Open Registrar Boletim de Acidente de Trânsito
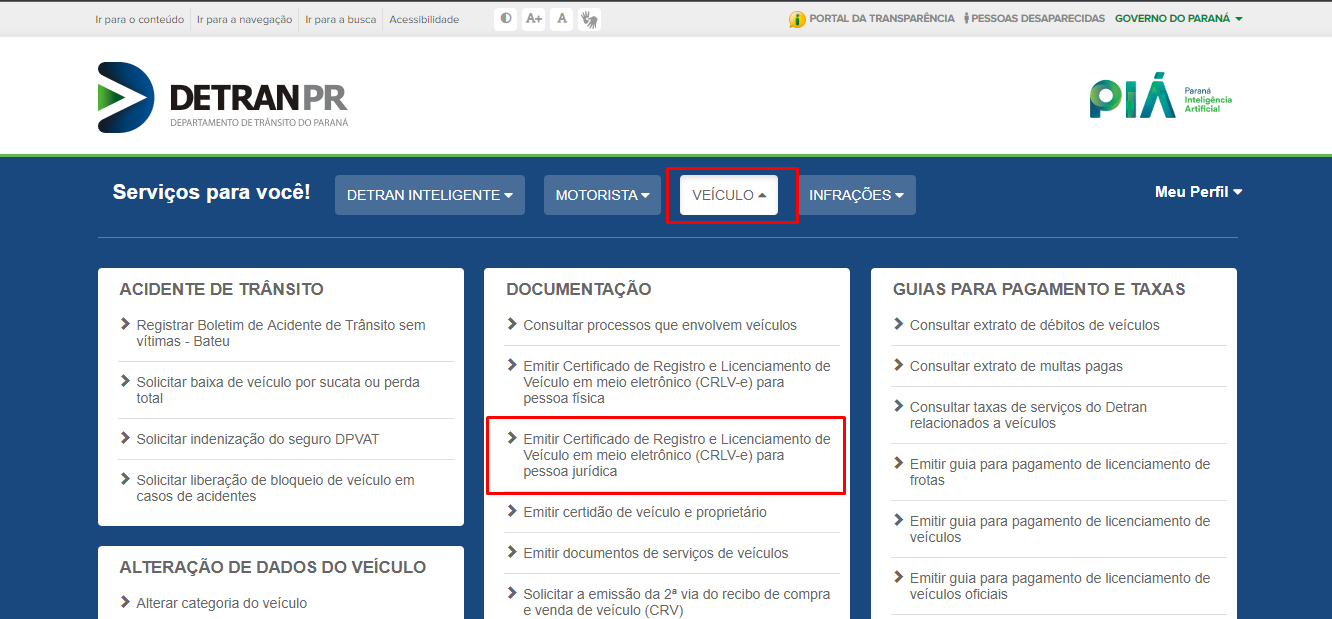 point(281,333)
